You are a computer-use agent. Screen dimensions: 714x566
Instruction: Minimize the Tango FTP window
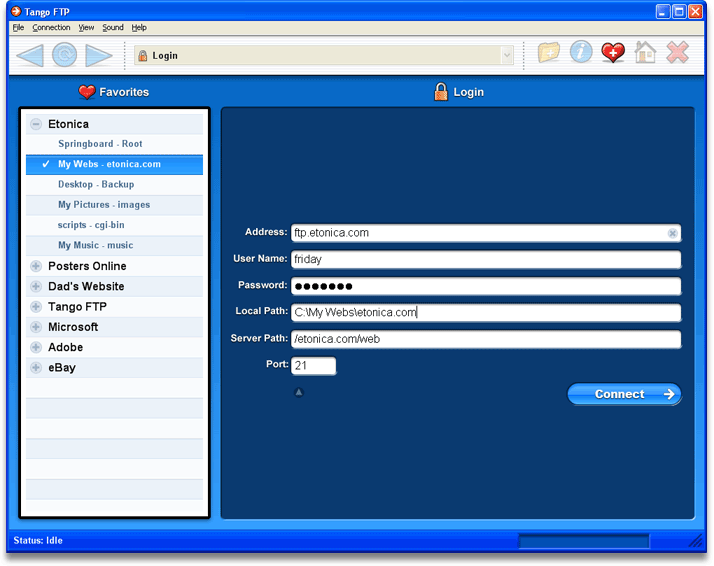pyautogui.click(x=663, y=11)
